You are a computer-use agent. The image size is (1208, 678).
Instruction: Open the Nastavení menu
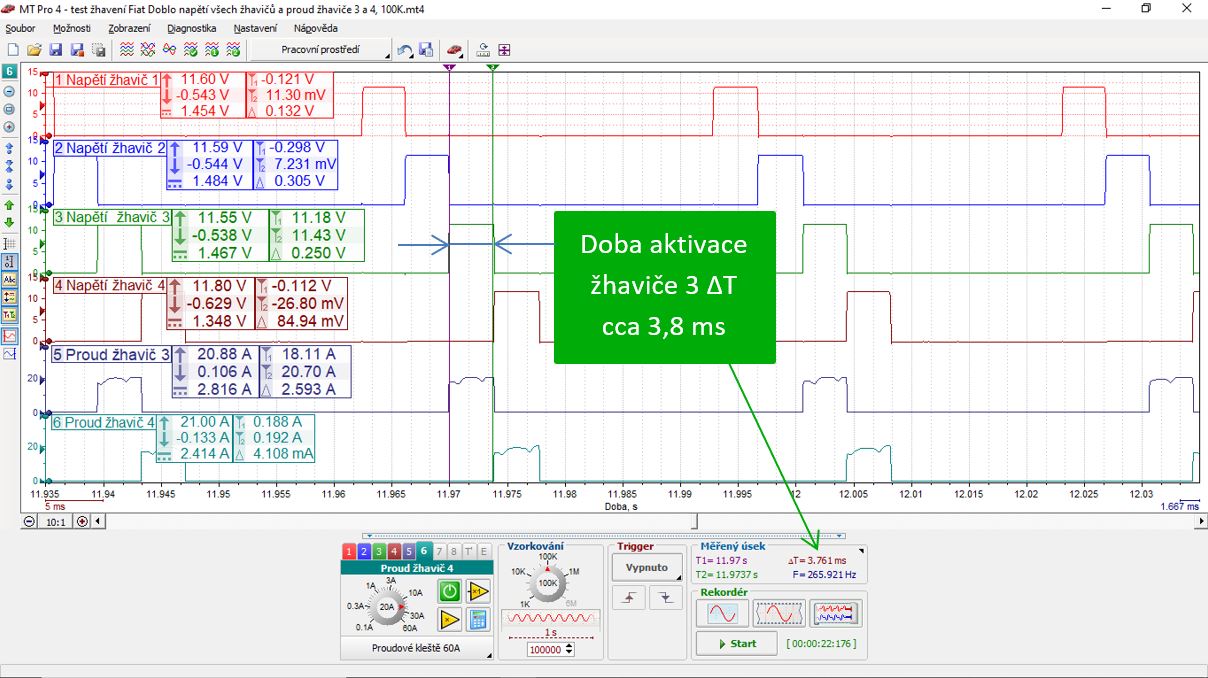(255, 29)
